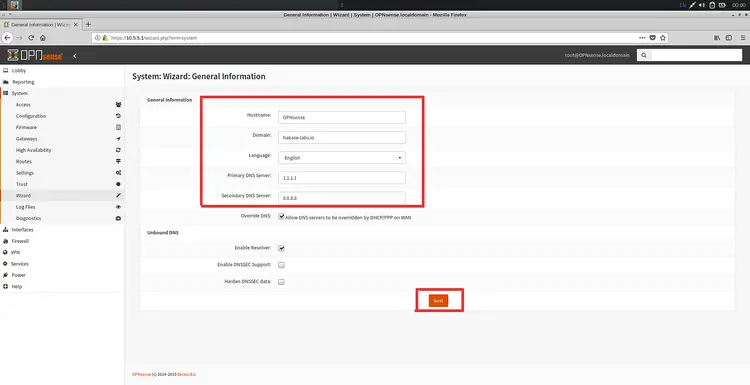Click the gears icon beside Settings
This screenshot has height=385, width=750.
click(x=118, y=173)
